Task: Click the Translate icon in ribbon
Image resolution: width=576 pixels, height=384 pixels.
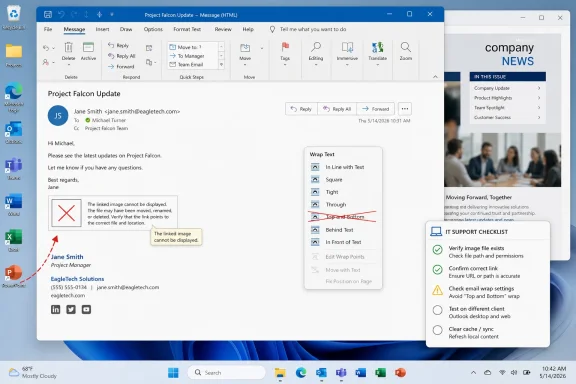Action: (x=377, y=47)
